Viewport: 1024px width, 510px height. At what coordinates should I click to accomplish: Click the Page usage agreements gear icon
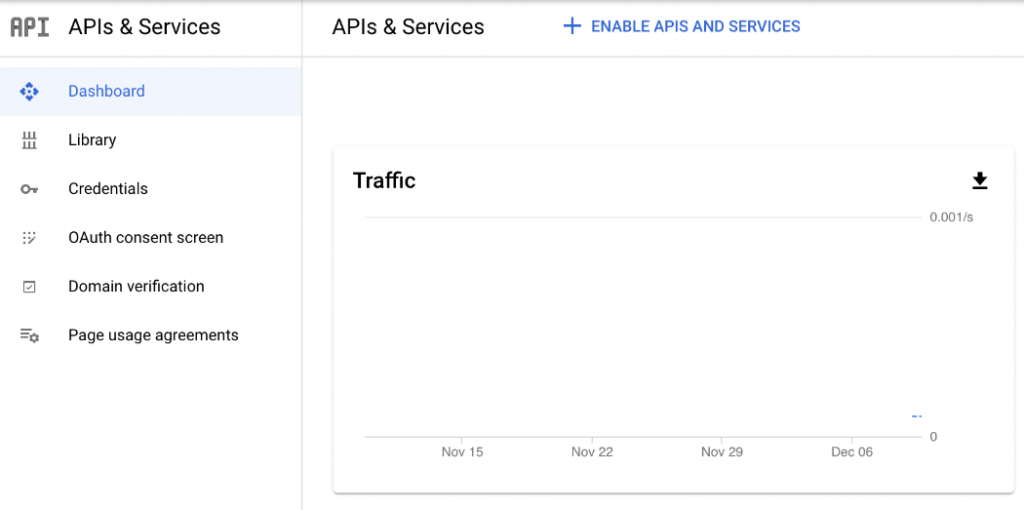coord(29,336)
